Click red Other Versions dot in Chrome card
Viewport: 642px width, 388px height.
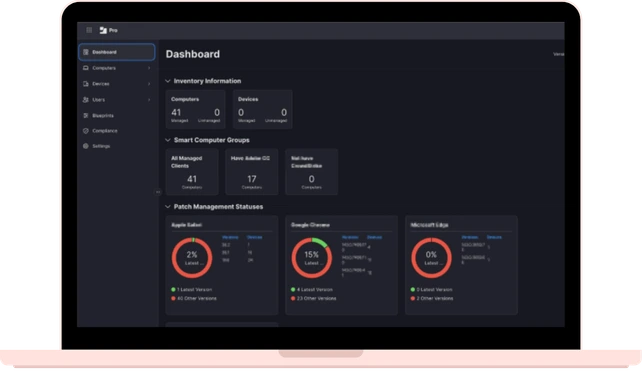pos(293,298)
